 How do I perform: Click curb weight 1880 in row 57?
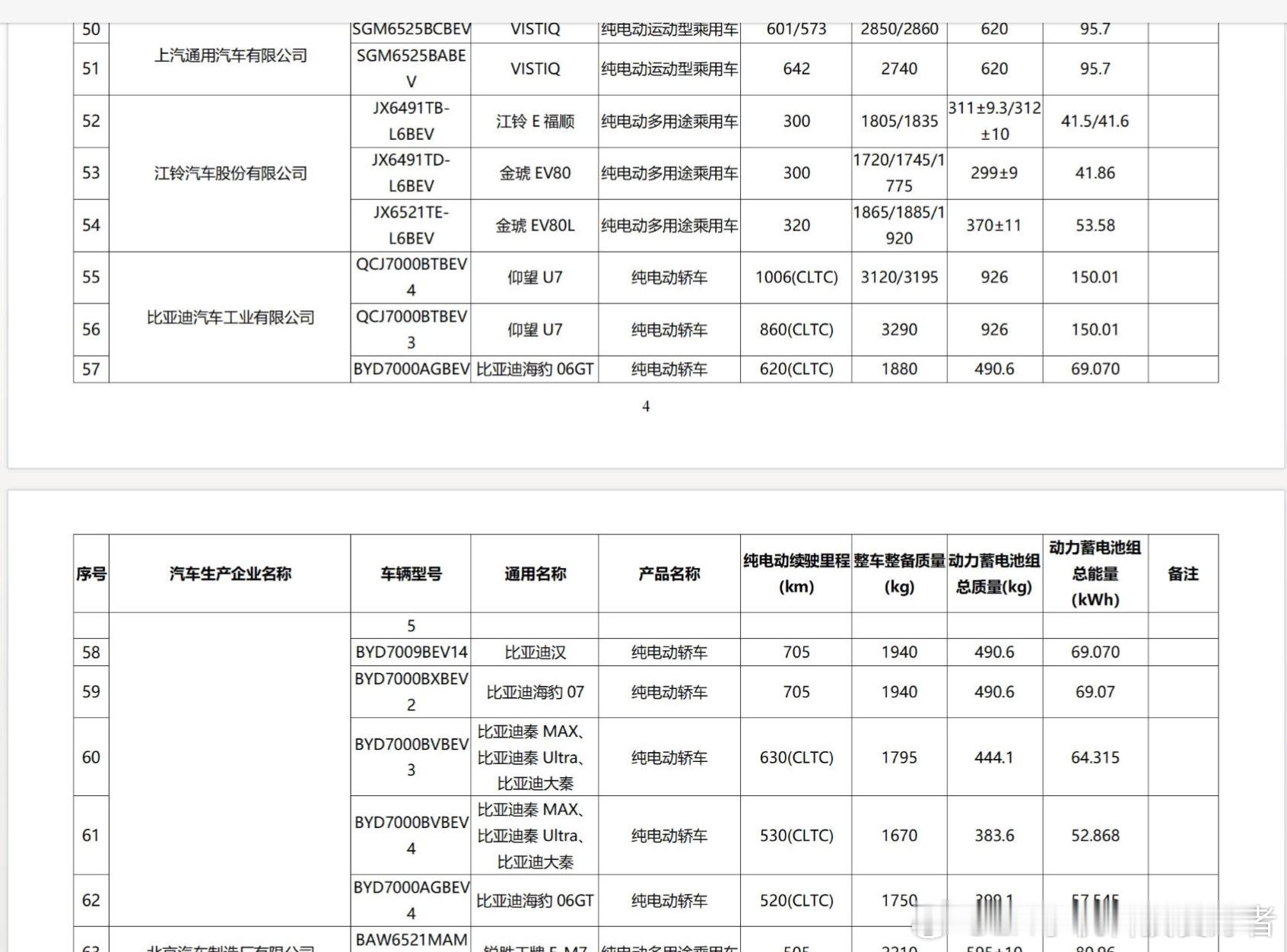(899, 369)
